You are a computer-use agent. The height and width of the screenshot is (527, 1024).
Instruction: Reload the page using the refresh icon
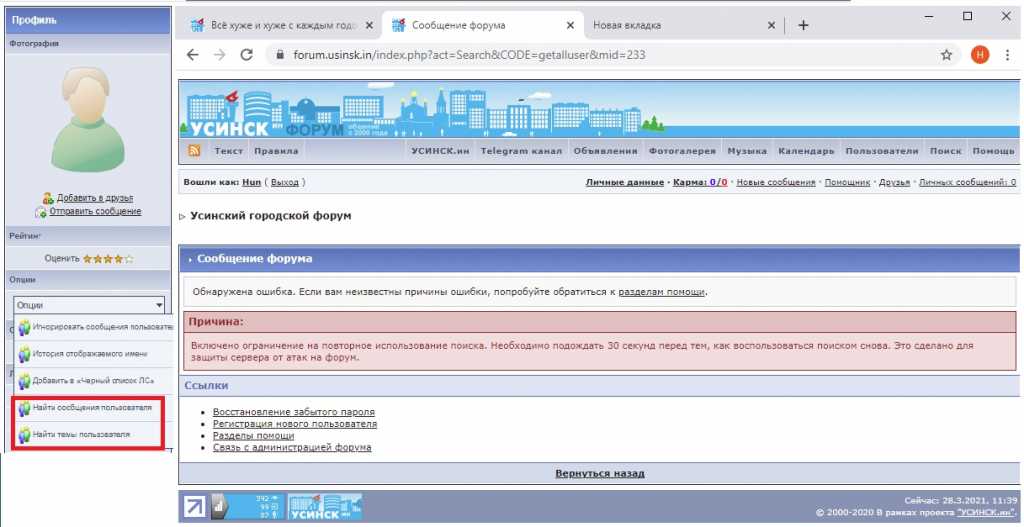[x=246, y=55]
